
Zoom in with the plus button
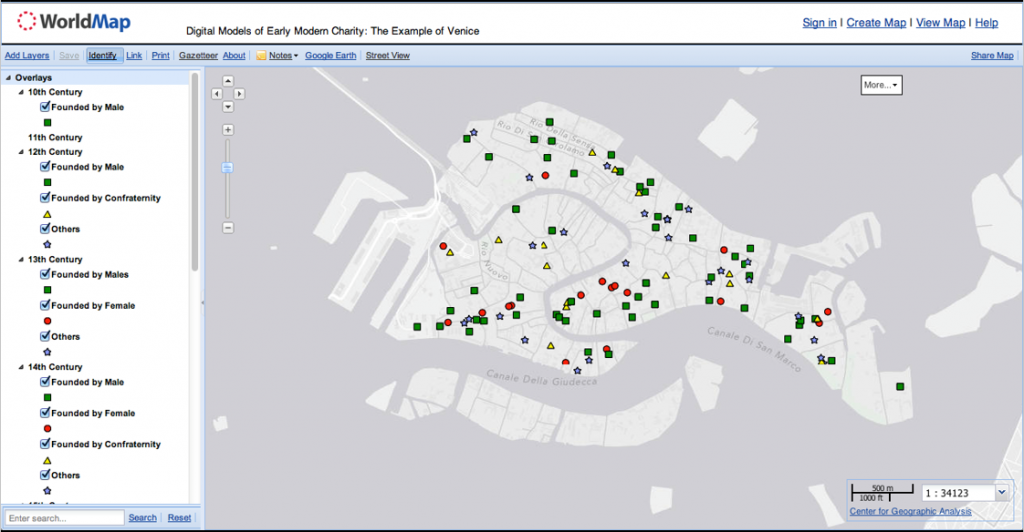click(228, 130)
